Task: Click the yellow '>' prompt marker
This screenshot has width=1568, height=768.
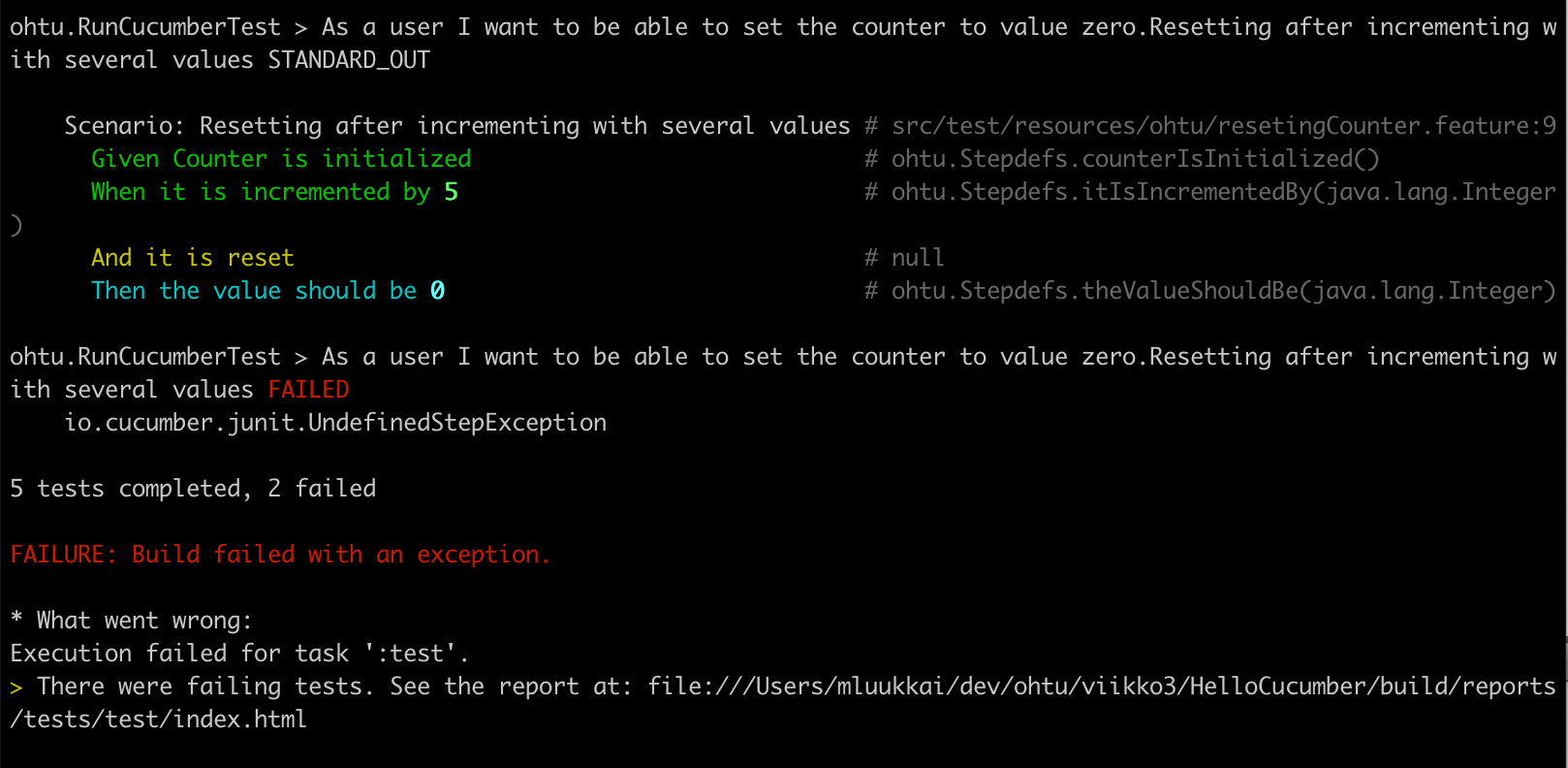Action: point(16,688)
